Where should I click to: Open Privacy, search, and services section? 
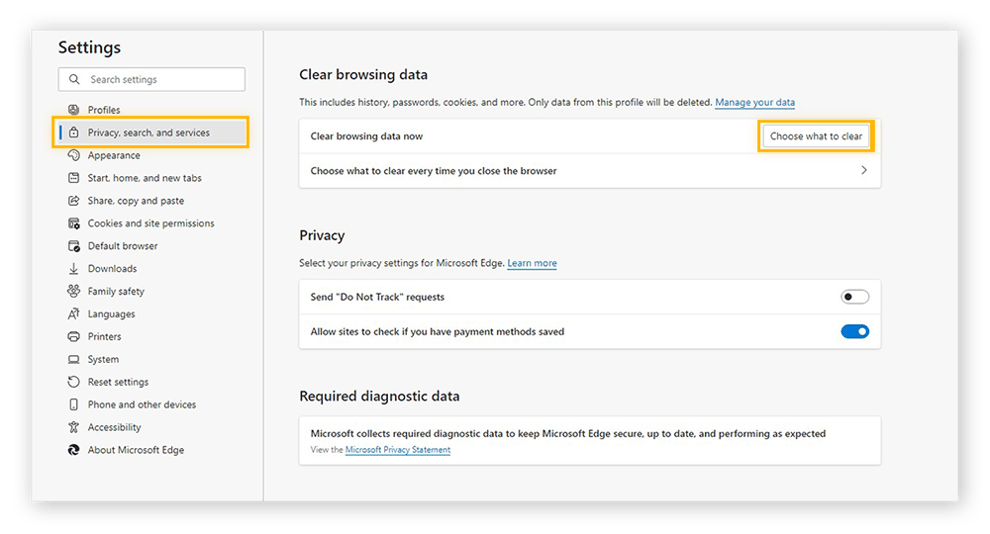click(148, 133)
